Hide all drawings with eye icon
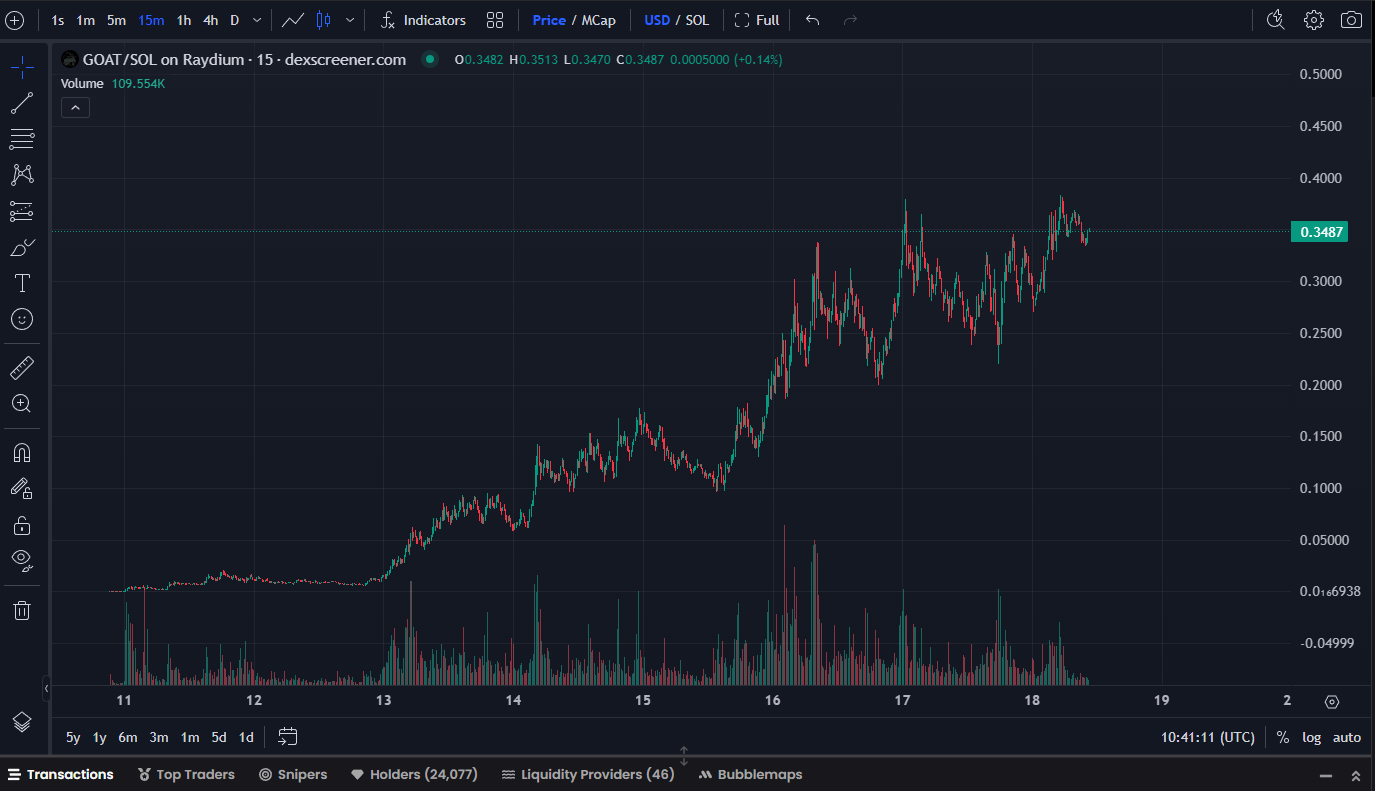 [x=22, y=559]
